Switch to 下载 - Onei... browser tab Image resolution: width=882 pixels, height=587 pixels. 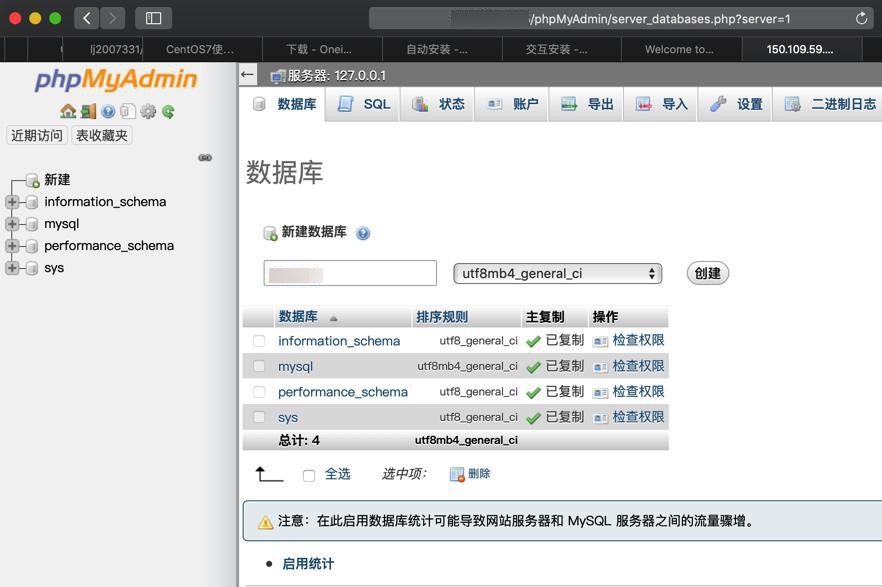coord(322,49)
